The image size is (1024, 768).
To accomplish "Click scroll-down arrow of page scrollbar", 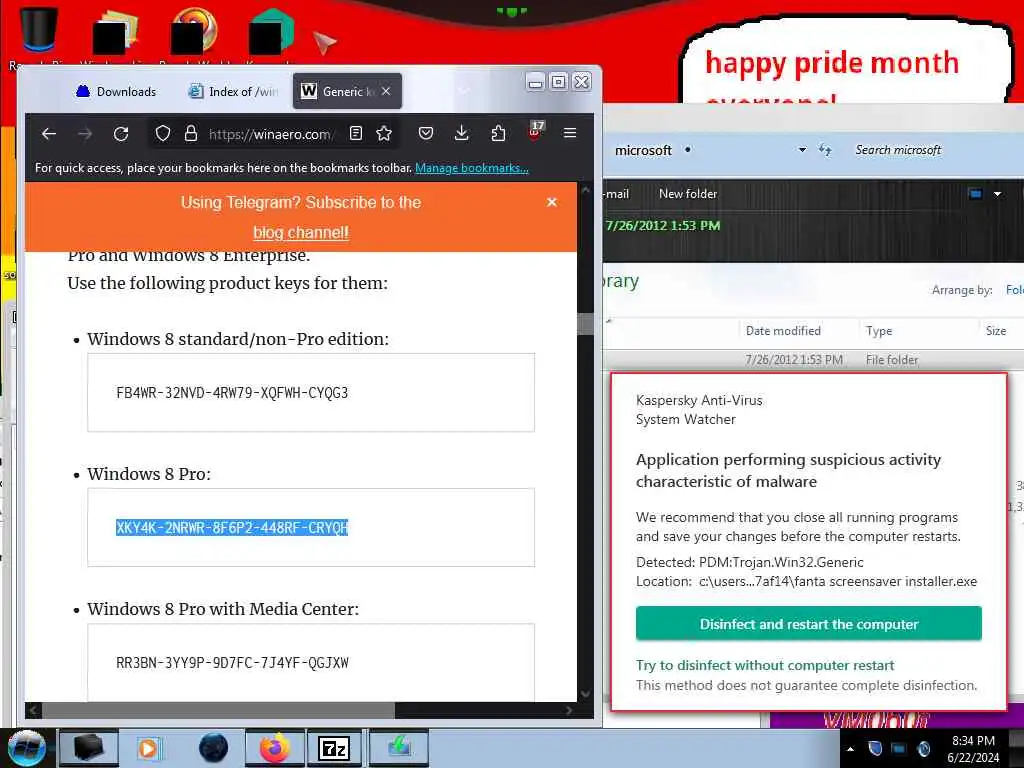I will (x=585, y=694).
